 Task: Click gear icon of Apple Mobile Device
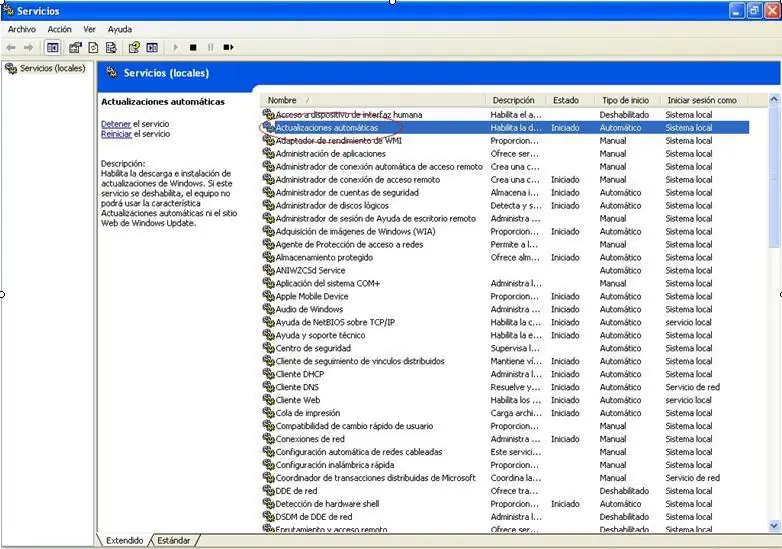point(268,296)
